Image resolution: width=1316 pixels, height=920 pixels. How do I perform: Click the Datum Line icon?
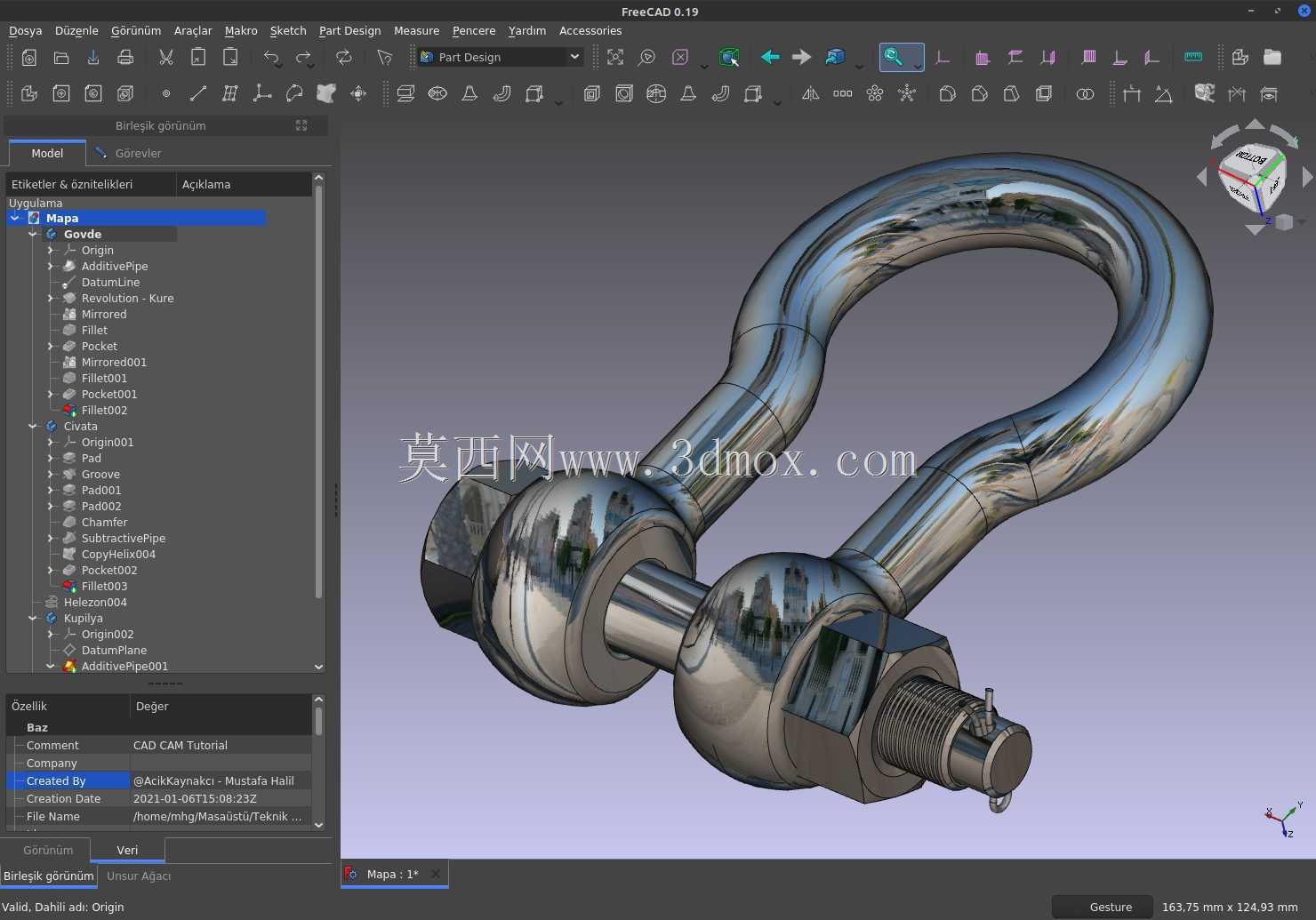point(198,93)
